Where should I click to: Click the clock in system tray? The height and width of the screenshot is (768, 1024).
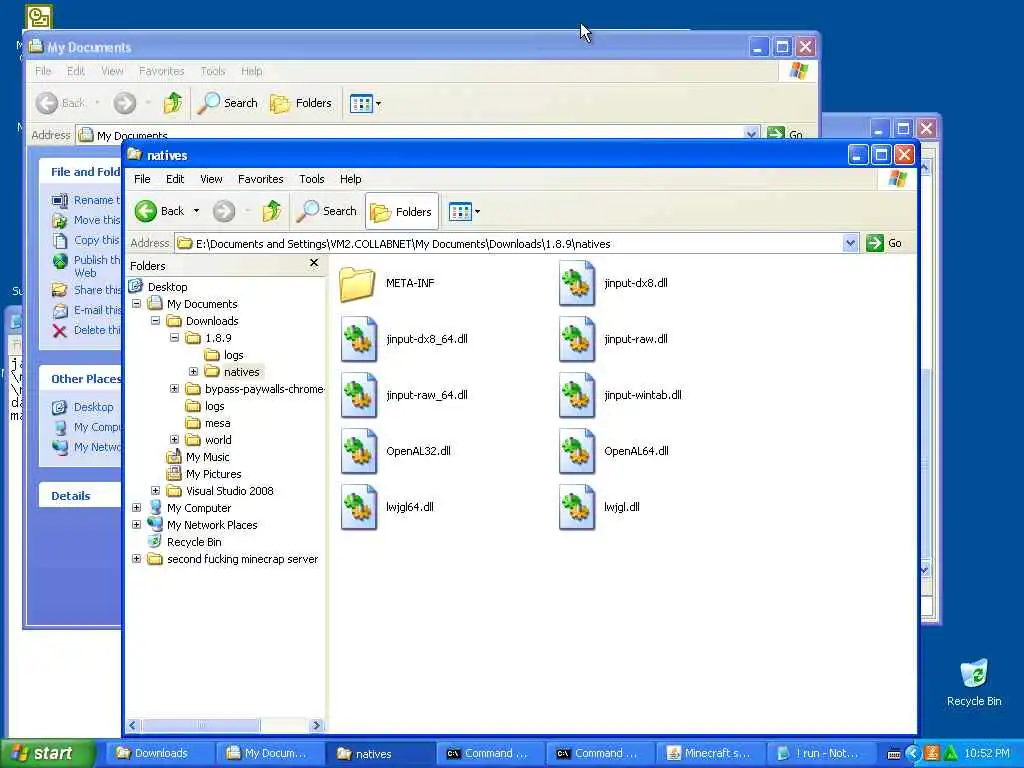point(987,753)
